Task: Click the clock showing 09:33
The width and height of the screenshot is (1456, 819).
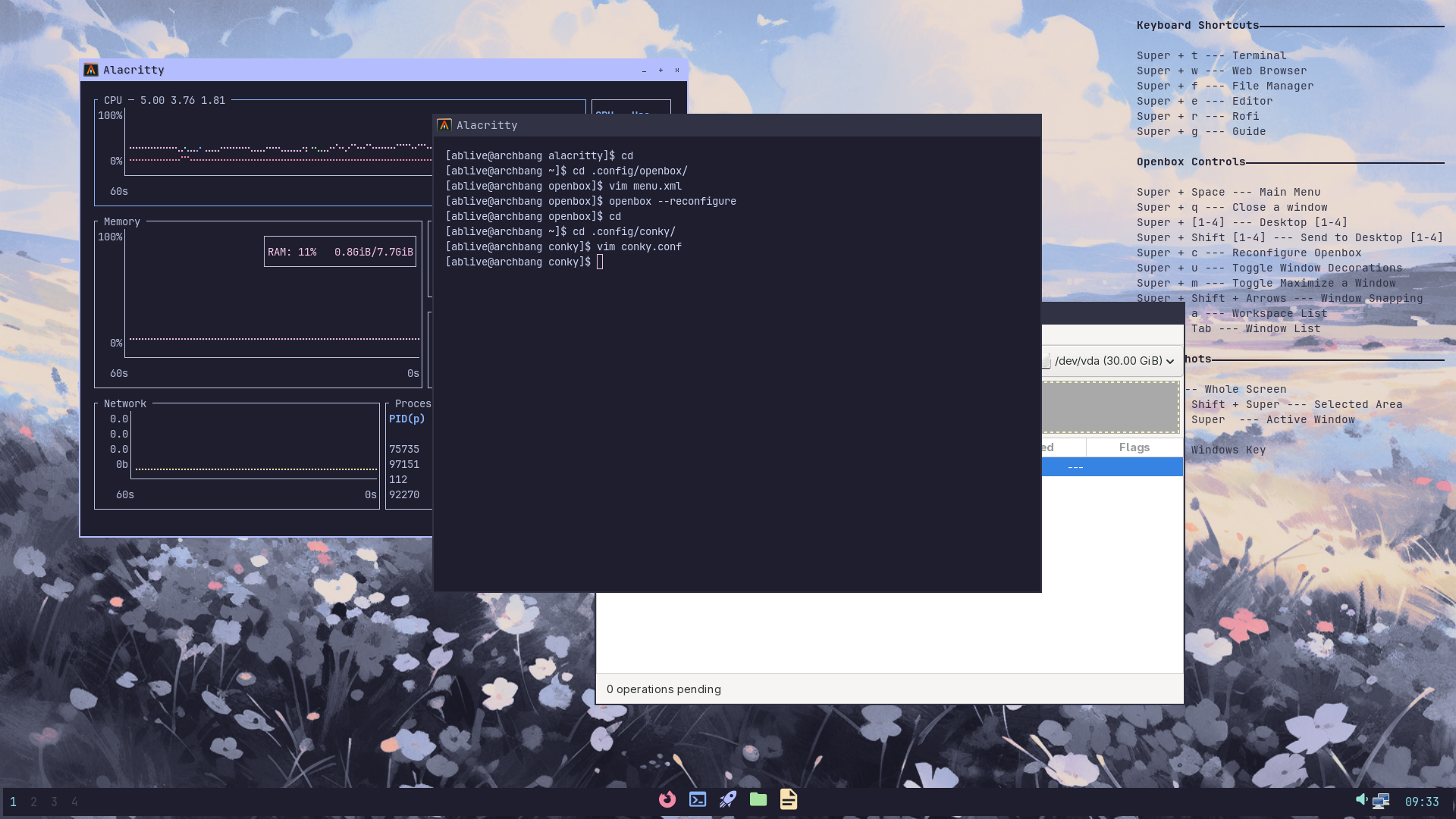Action: pos(1421,802)
